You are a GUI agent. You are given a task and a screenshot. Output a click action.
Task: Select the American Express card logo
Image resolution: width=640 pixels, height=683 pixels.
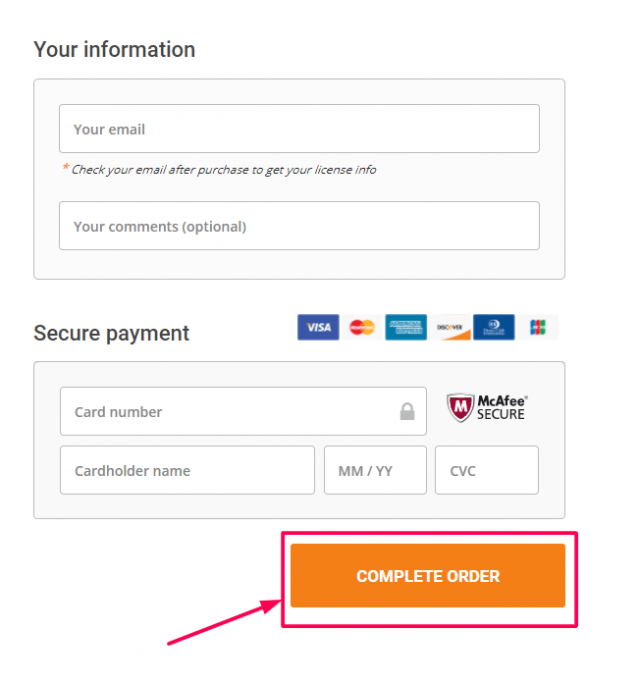point(406,327)
